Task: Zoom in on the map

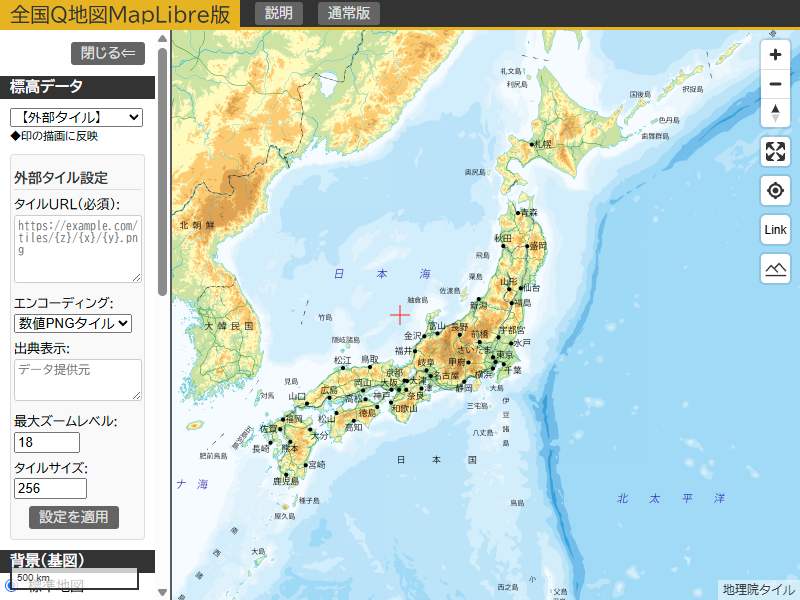Action: click(775, 55)
